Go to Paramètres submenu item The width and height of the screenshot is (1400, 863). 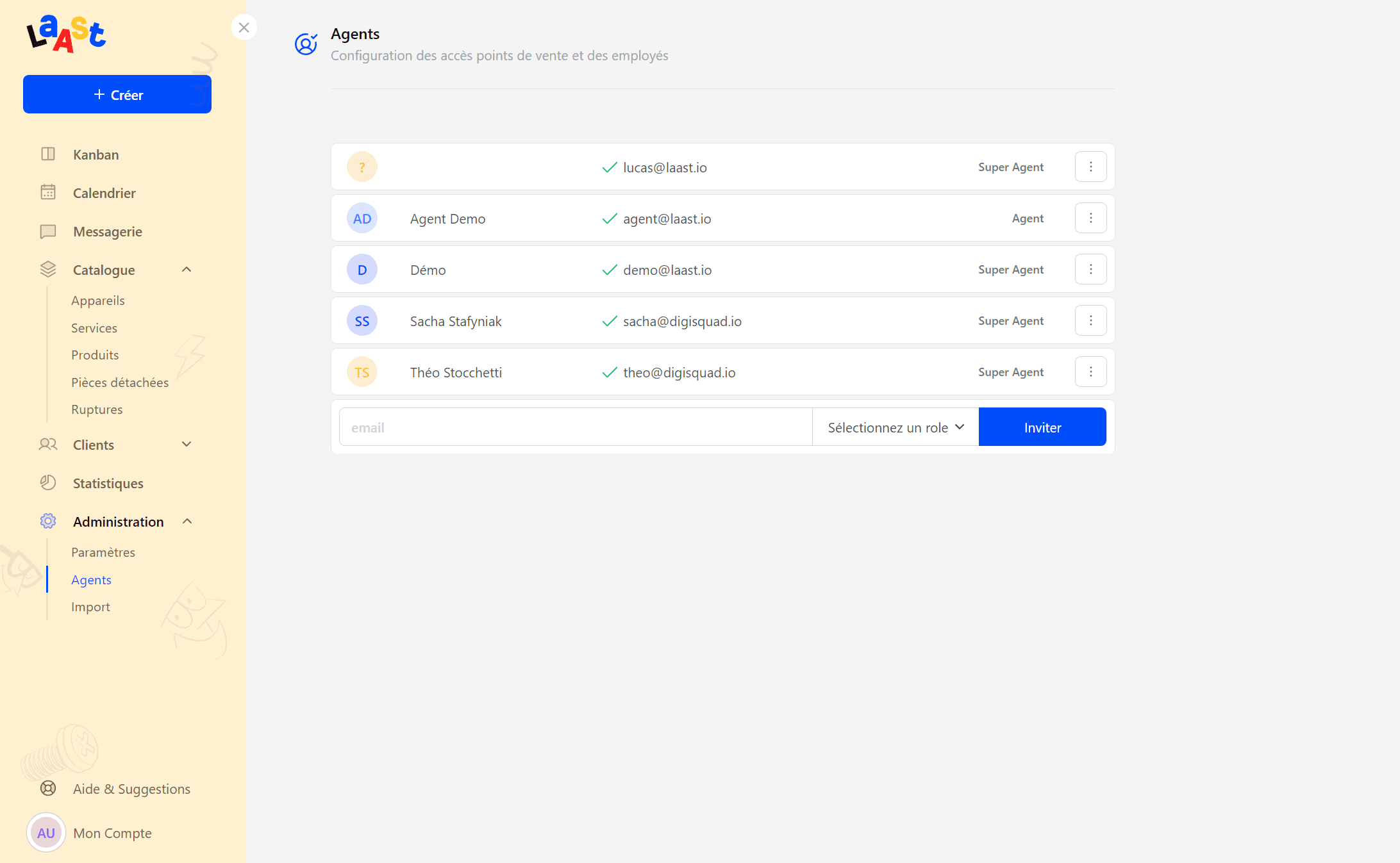(103, 552)
